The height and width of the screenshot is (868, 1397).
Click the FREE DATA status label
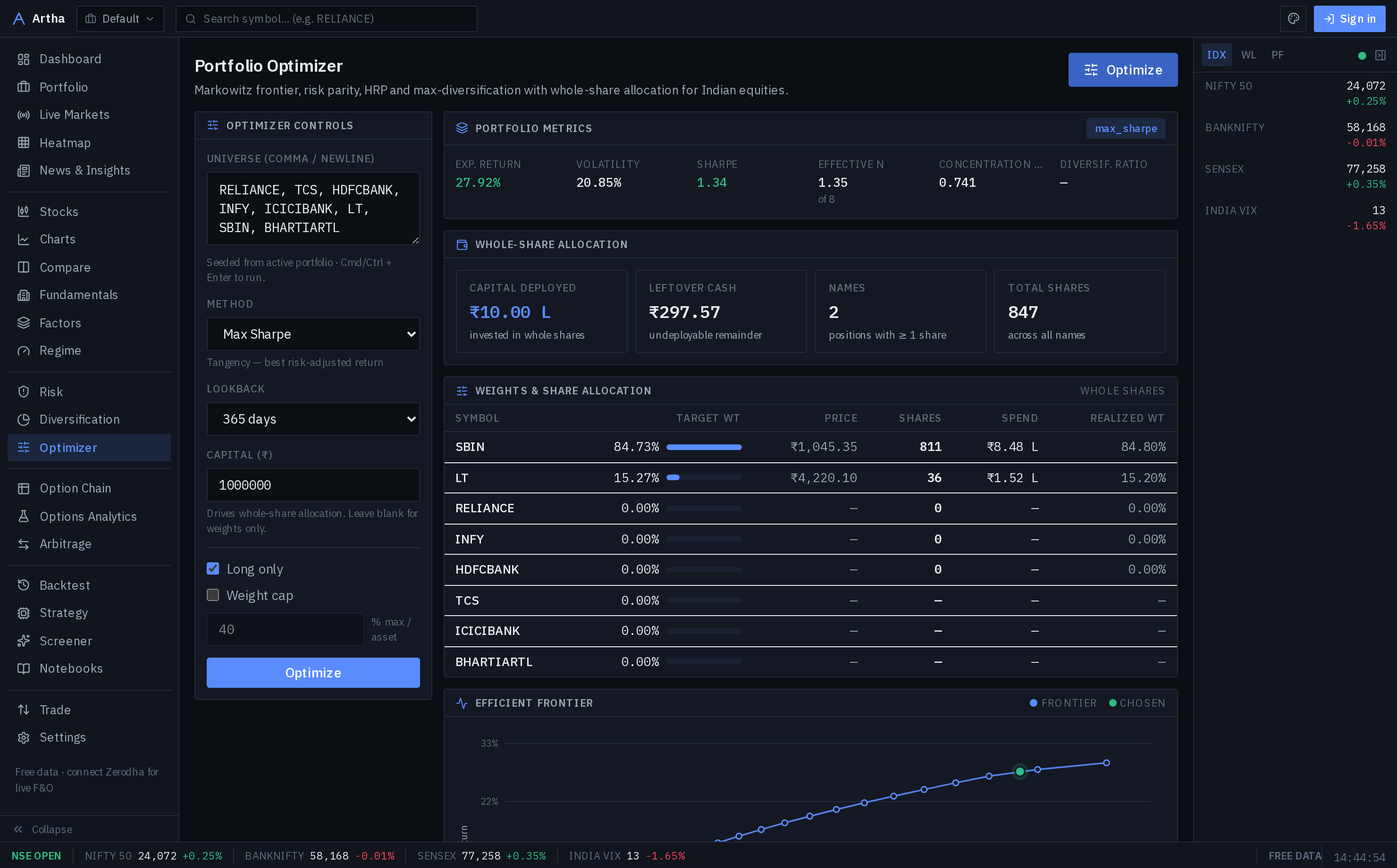(1295, 856)
